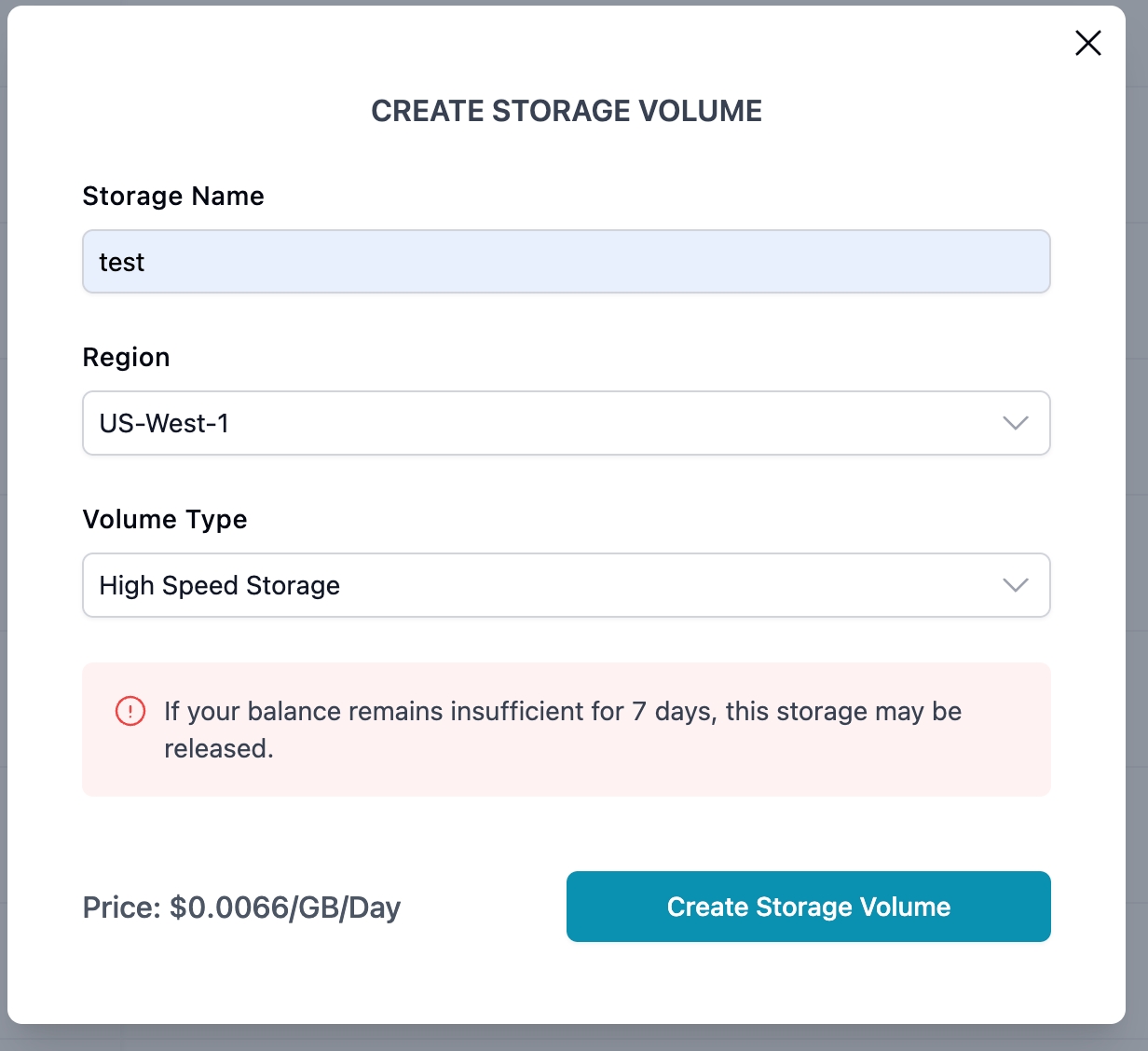Click the Region field chevron arrow
The width and height of the screenshot is (1148, 1051).
click(x=1015, y=423)
